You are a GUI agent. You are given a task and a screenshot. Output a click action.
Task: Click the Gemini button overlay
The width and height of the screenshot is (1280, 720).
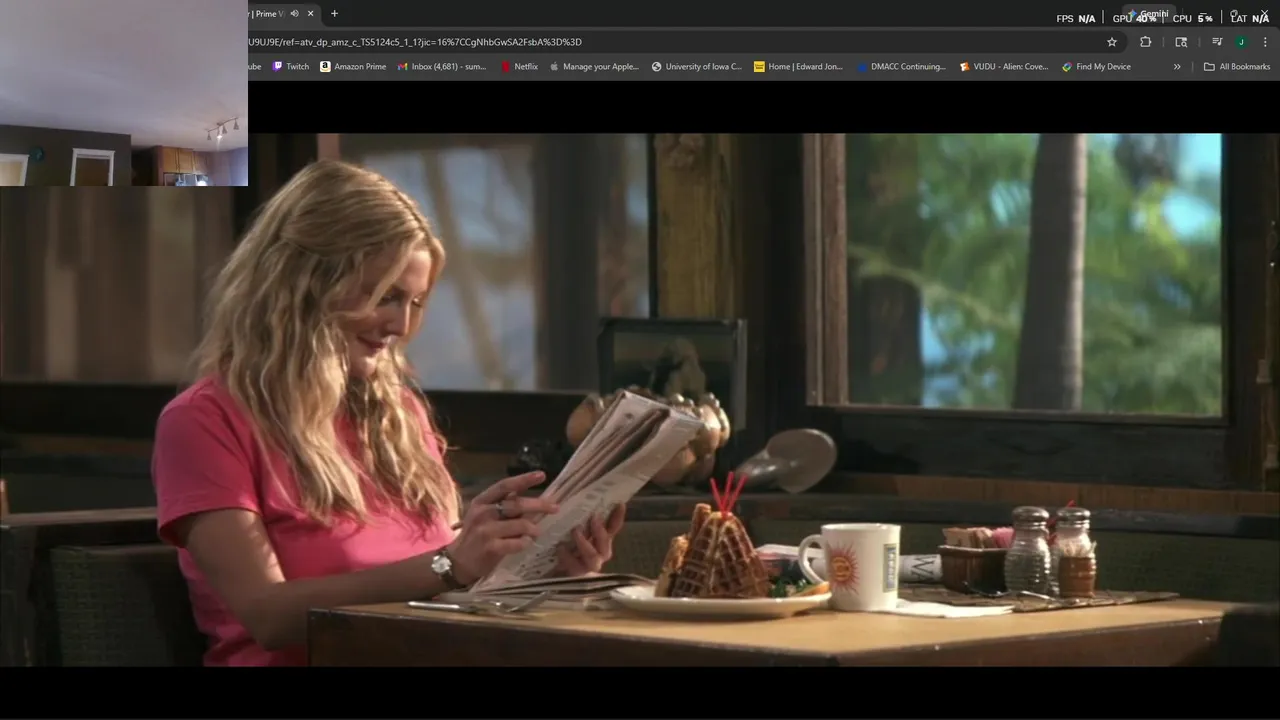pos(1148,14)
